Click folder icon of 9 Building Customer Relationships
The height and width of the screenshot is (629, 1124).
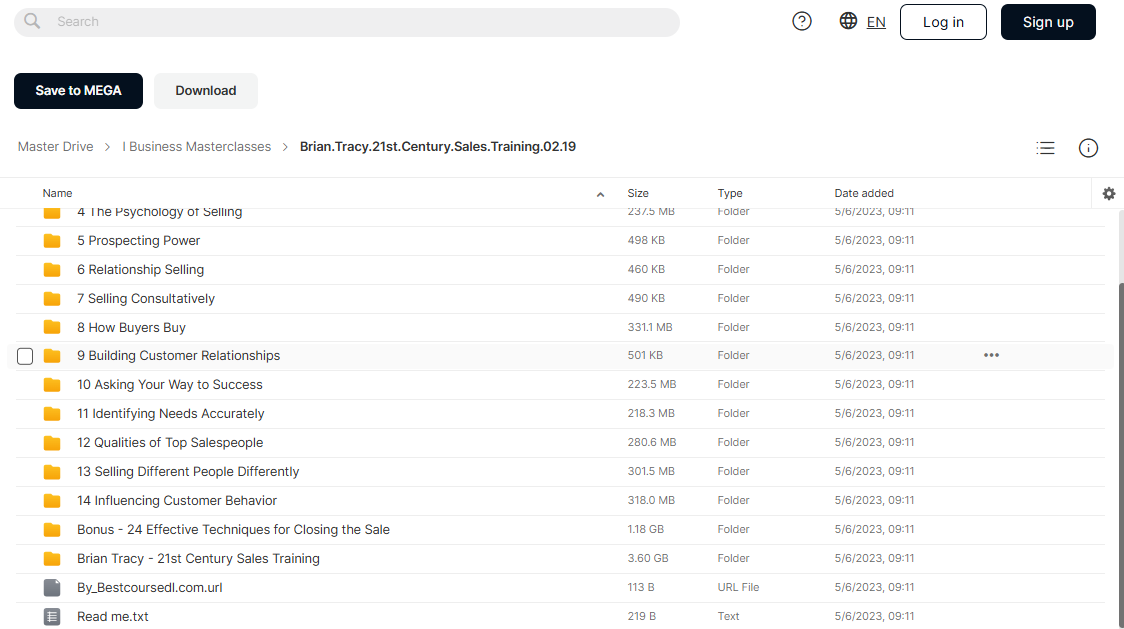[52, 356]
